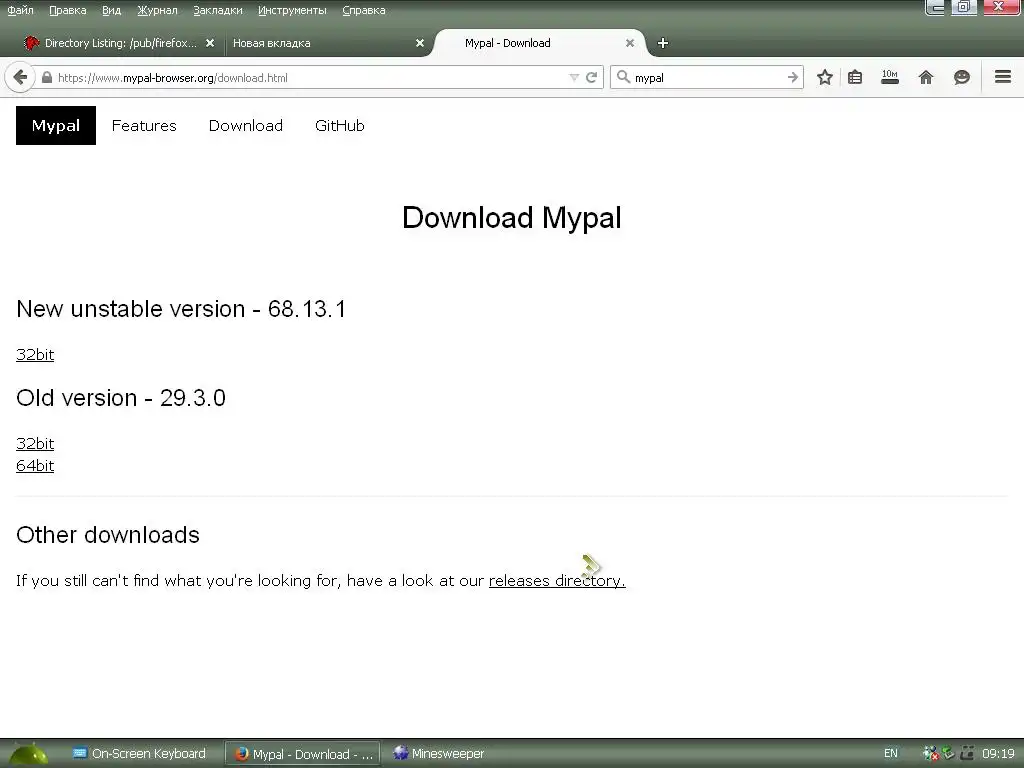
Task: Close the Новая вкладка tab
Action: coord(420,43)
